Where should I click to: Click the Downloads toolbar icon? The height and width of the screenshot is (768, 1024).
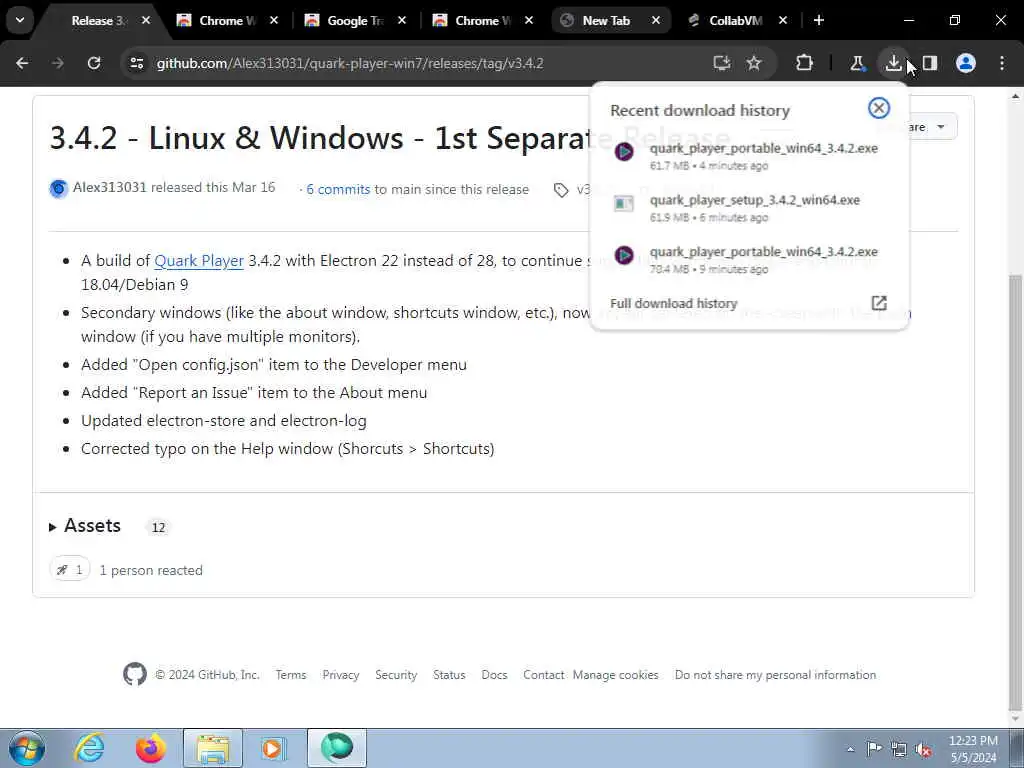[893, 63]
